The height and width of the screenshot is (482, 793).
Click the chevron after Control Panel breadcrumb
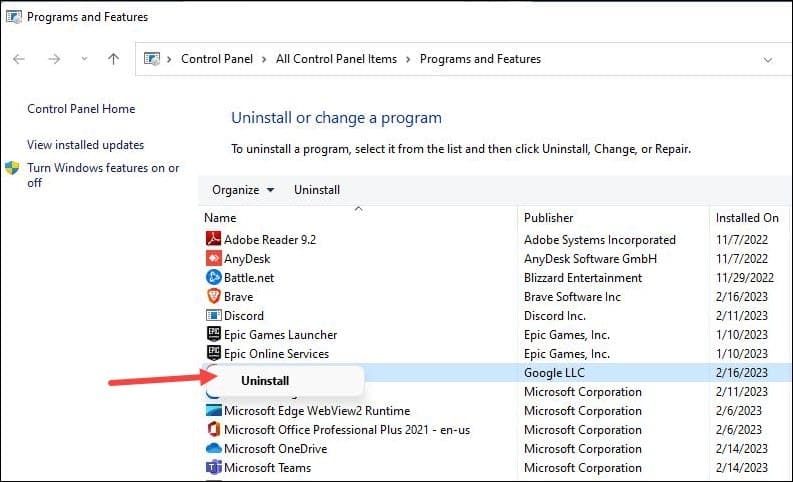[x=267, y=59]
